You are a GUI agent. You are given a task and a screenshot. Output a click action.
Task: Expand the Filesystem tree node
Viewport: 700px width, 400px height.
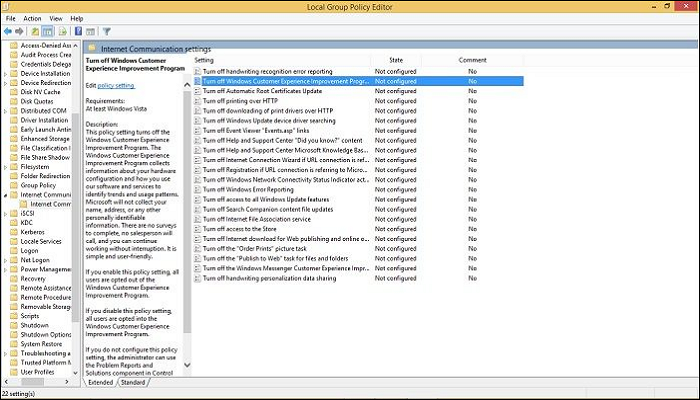[x=5, y=167]
